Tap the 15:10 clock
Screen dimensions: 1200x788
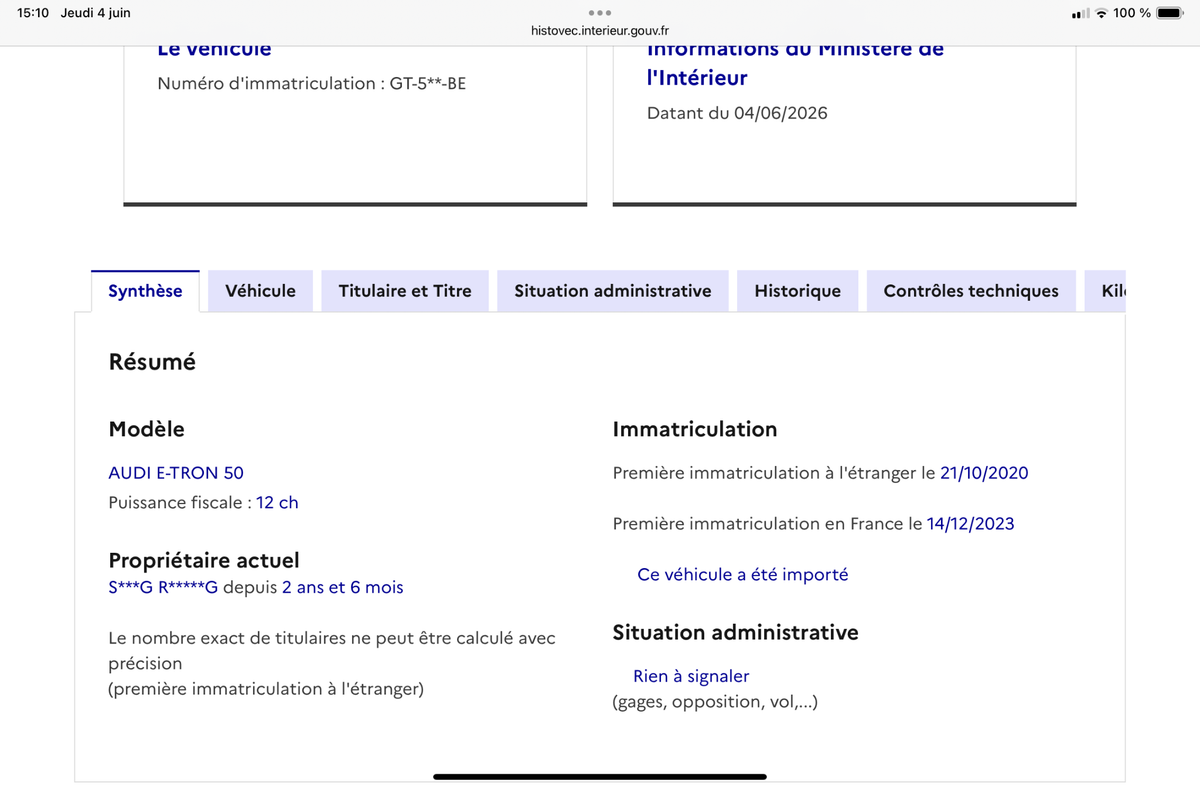point(33,13)
